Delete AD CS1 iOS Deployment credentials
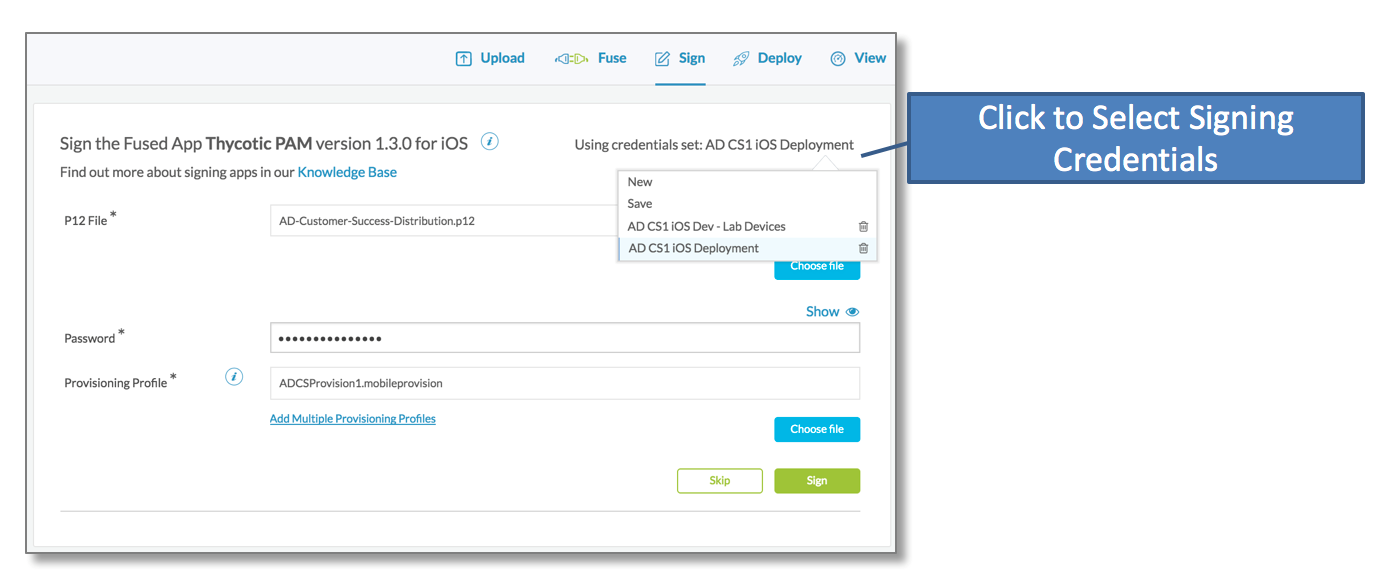This screenshot has width=1384, height=582. click(x=863, y=249)
